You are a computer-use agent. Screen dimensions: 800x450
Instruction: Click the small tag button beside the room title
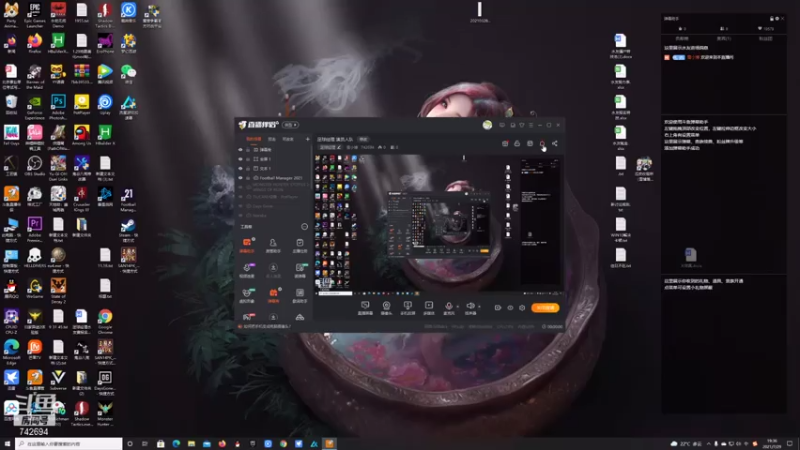(363, 139)
